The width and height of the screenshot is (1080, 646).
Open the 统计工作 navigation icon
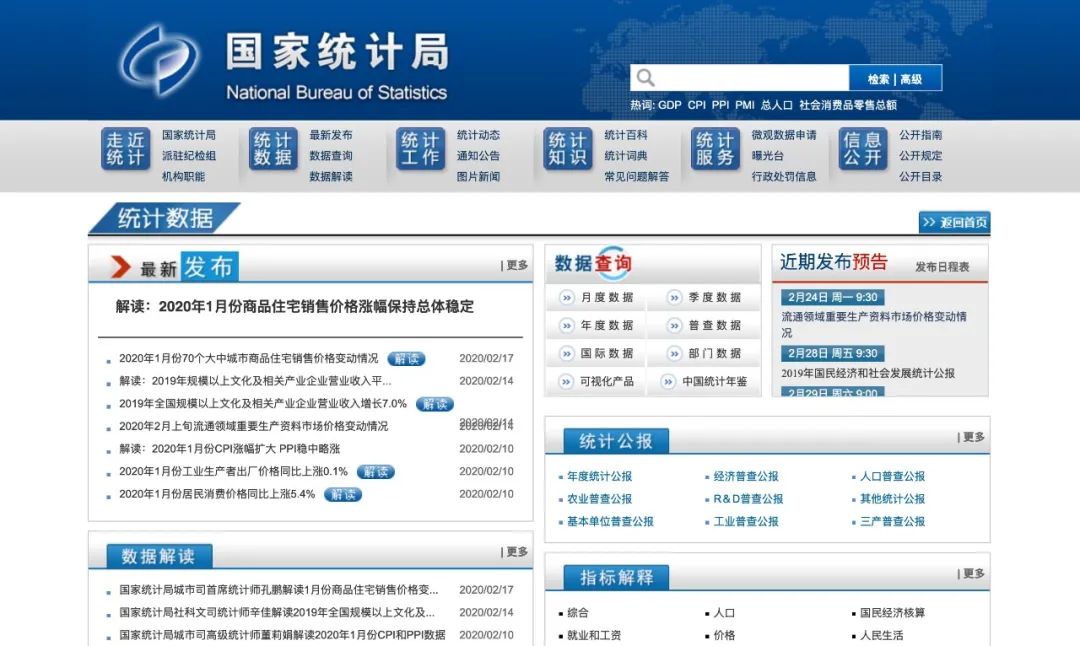tap(420, 149)
